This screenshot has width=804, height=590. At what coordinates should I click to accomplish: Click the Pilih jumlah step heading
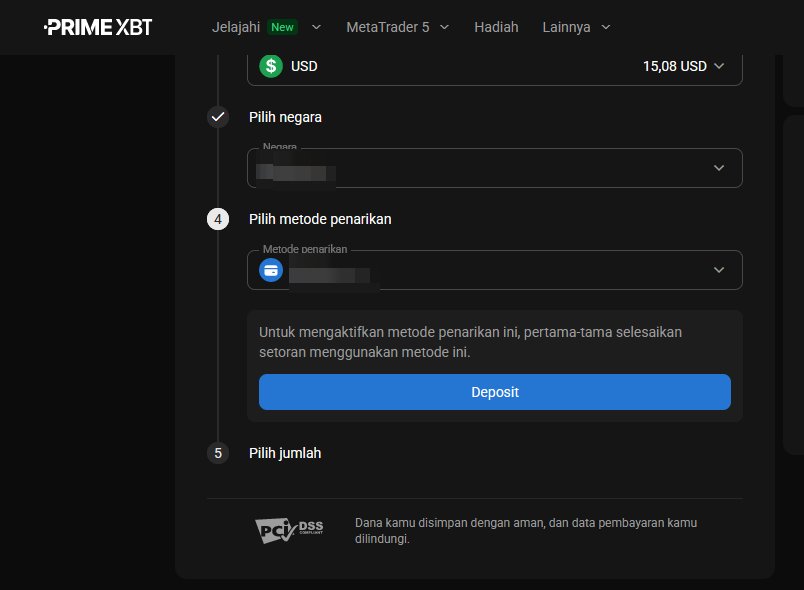pos(285,453)
